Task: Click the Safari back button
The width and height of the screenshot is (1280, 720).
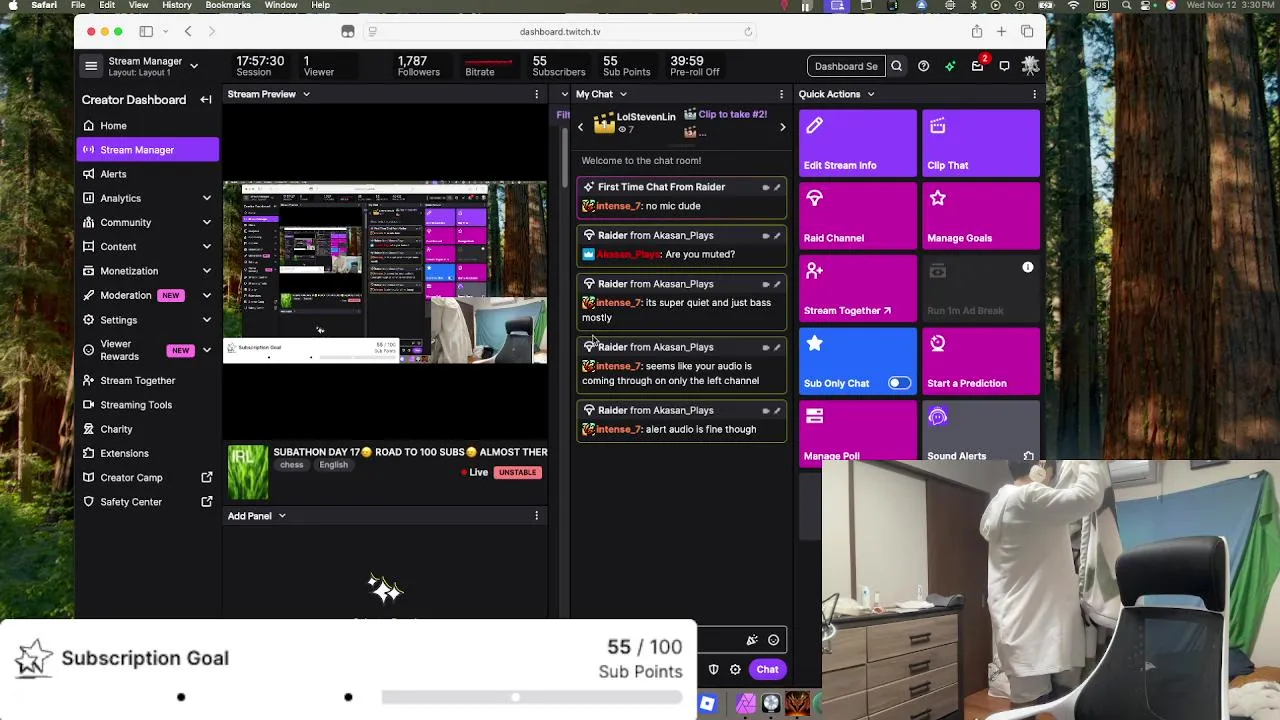Action: (x=188, y=32)
